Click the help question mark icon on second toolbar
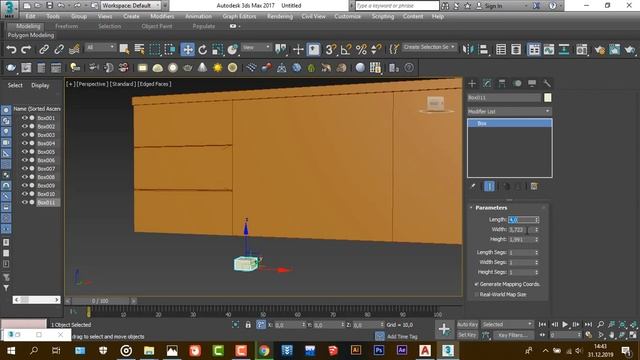 (409, 68)
